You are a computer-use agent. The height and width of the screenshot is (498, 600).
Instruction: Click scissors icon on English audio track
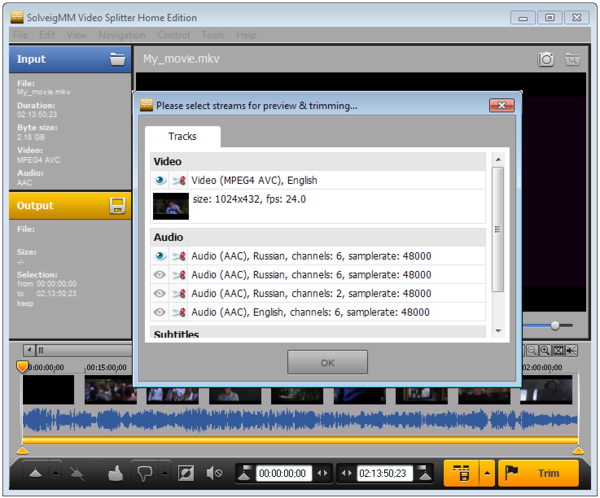(179, 312)
